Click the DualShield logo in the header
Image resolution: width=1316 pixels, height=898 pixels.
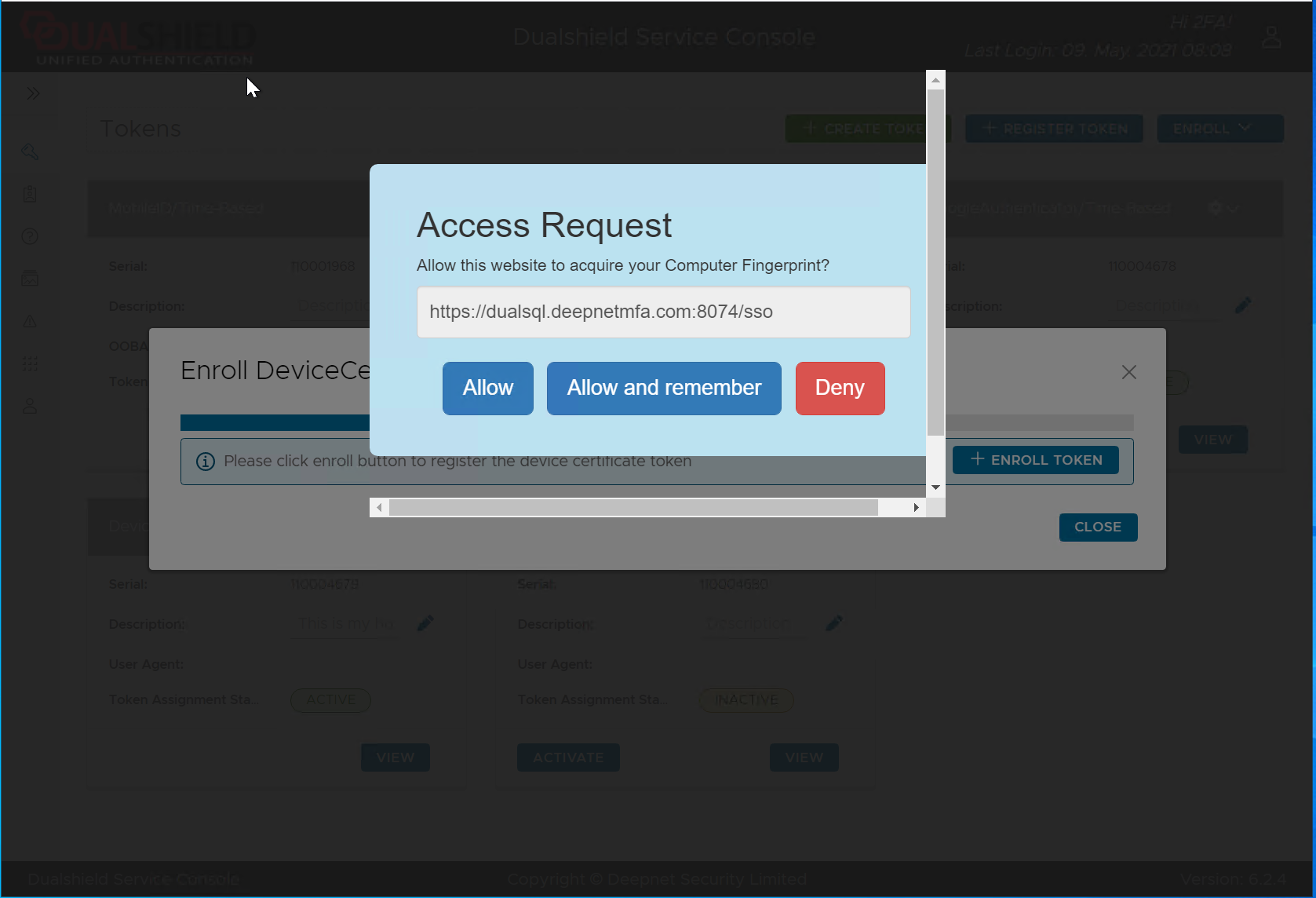(138, 37)
